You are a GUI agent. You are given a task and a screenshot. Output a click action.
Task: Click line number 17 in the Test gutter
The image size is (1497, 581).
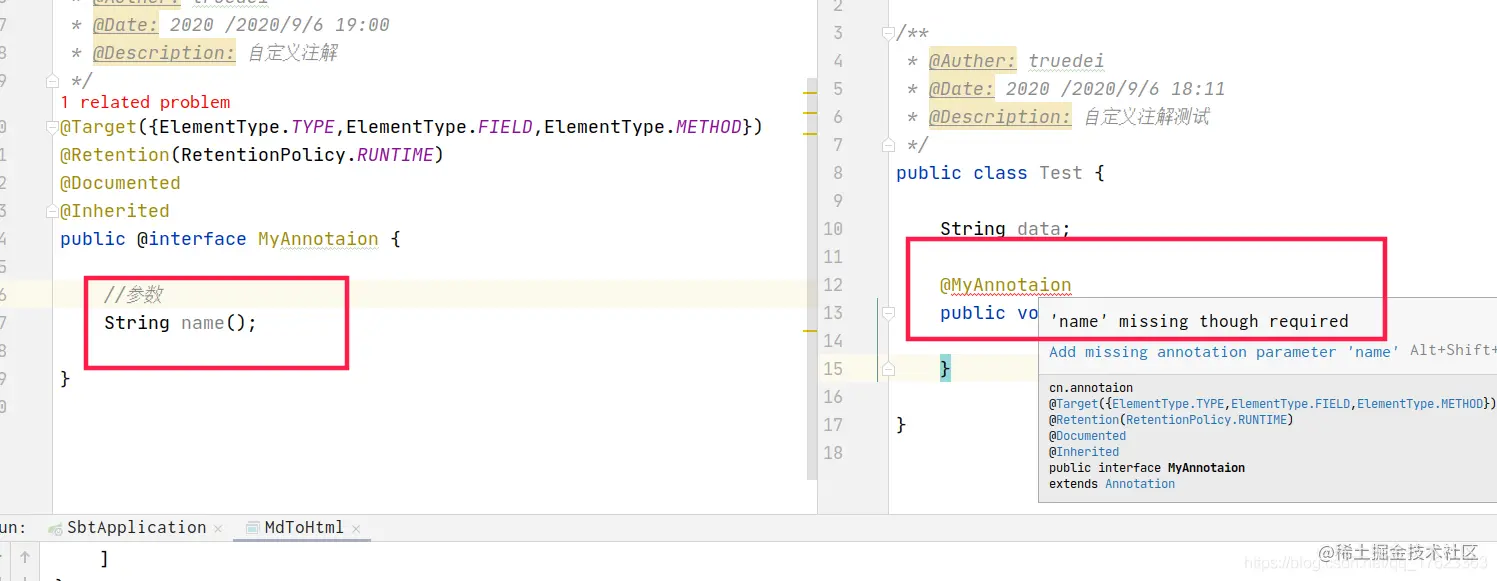[x=833, y=425]
